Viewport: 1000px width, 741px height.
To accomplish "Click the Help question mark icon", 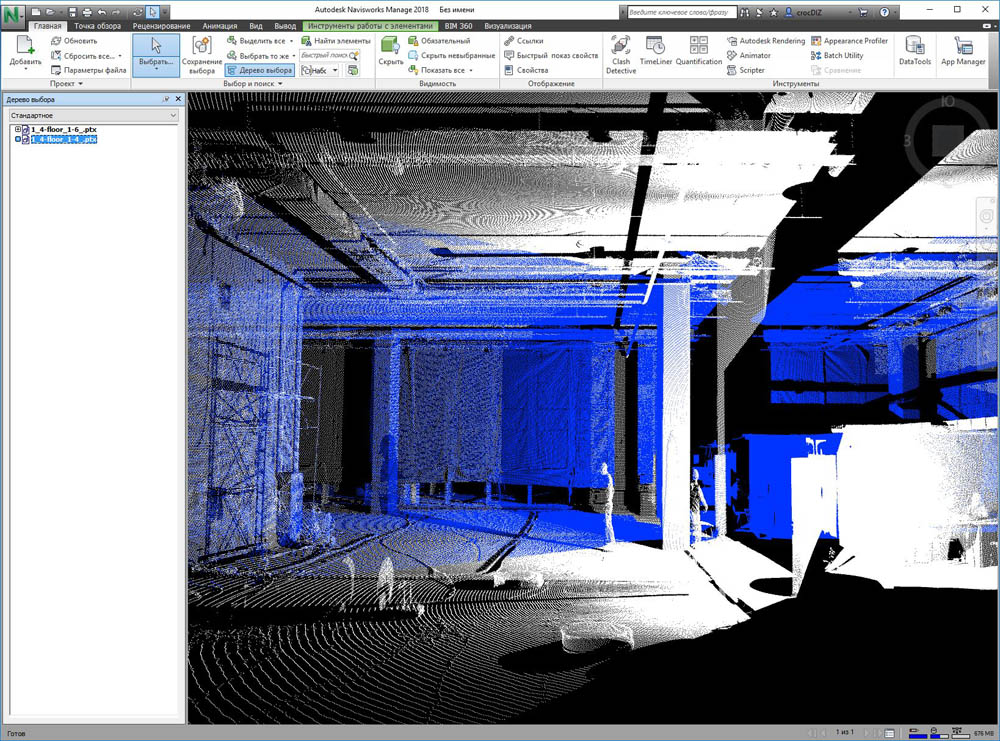I will (885, 12).
